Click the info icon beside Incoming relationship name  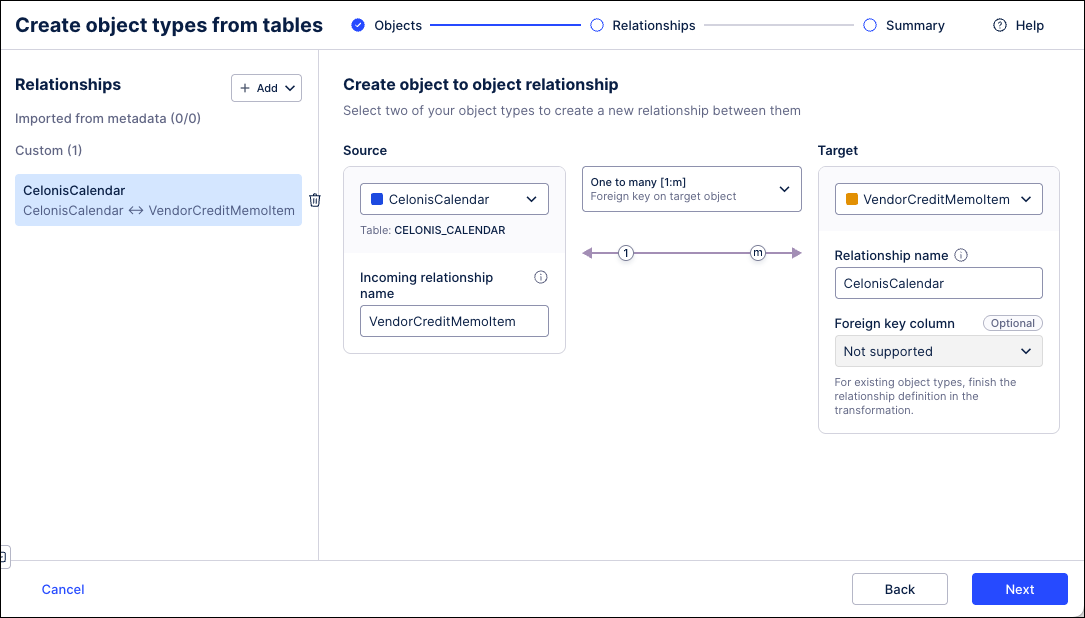click(x=541, y=277)
